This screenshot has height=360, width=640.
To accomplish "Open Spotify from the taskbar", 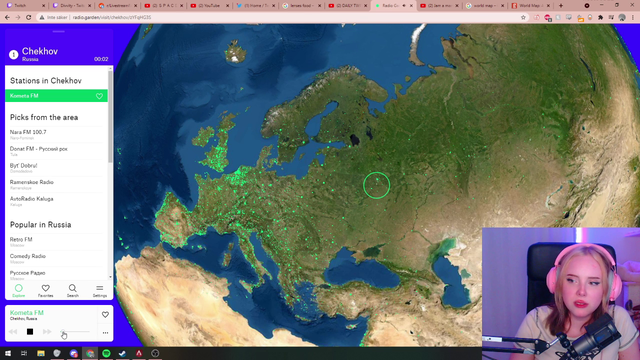I will click(106, 353).
